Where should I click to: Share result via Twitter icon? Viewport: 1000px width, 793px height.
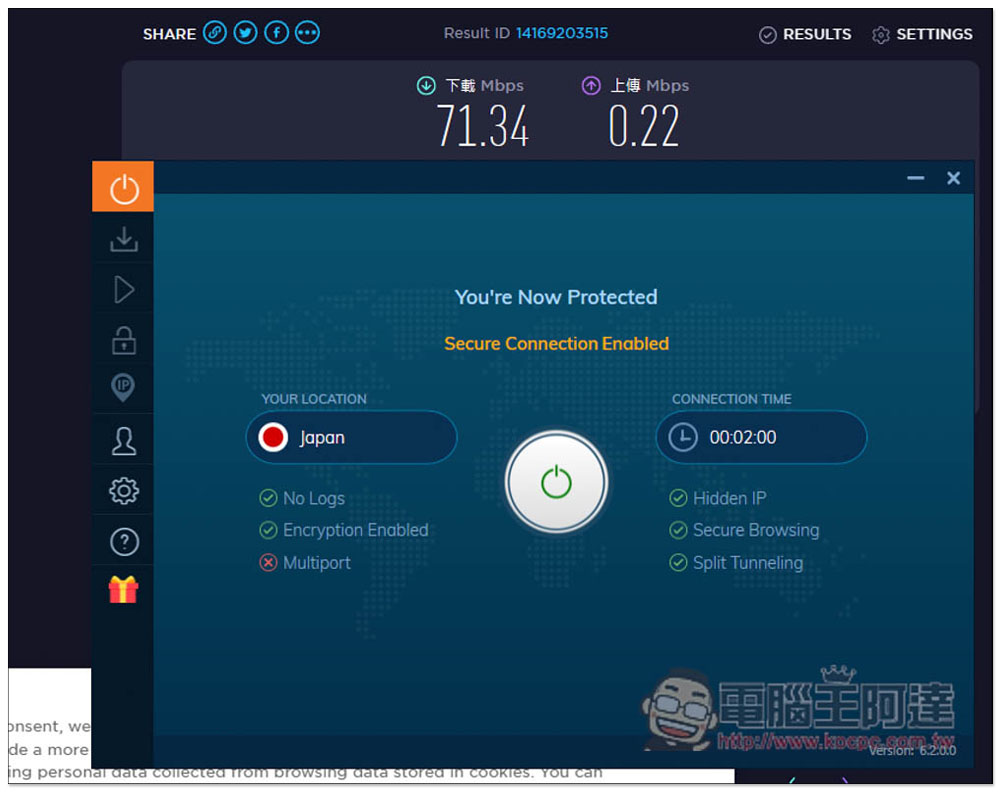pyautogui.click(x=245, y=33)
